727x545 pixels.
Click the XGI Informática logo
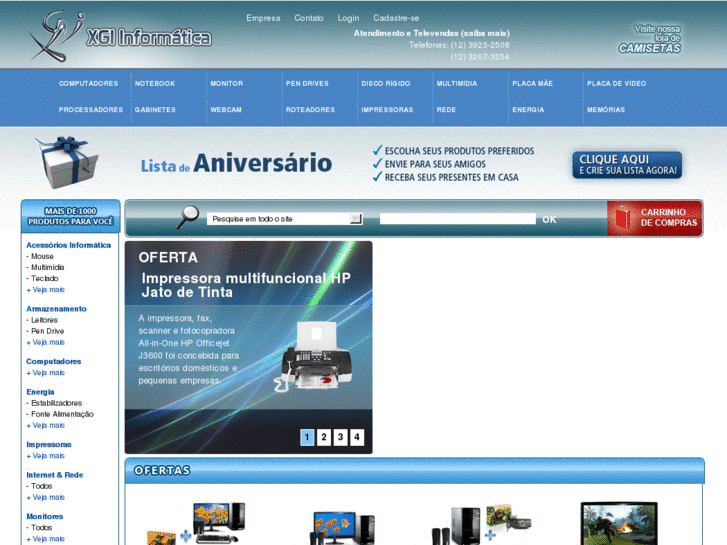tap(119, 36)
